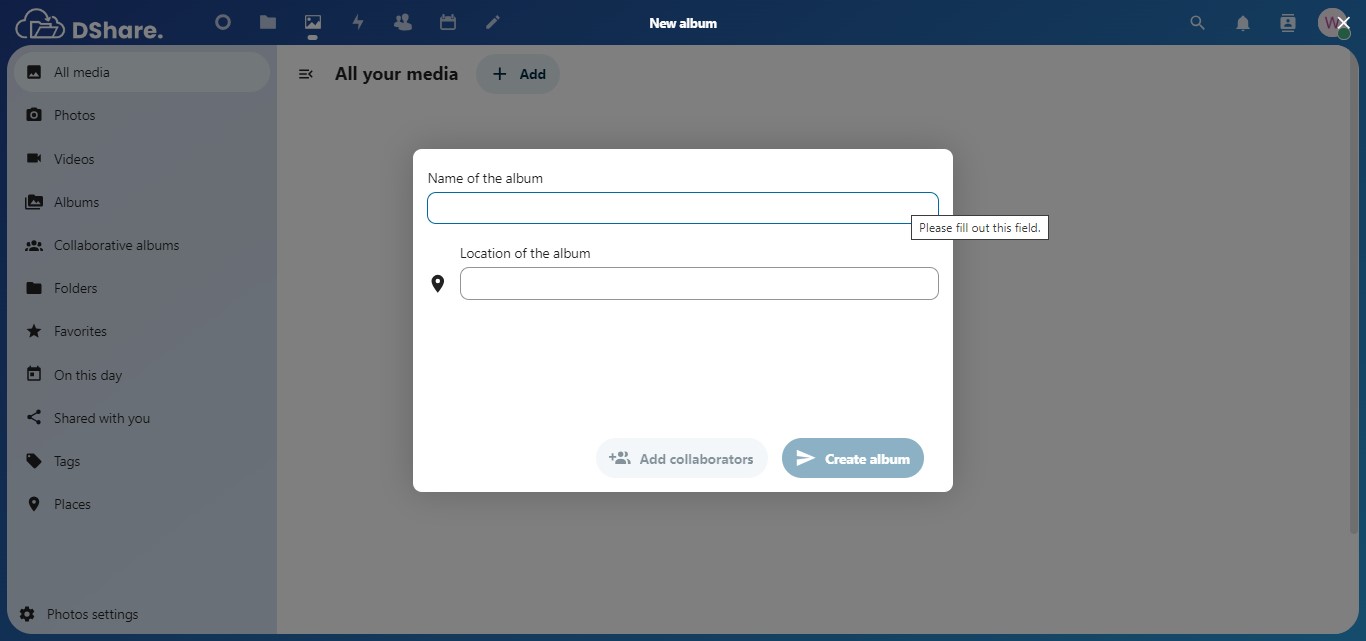Click the Location of the album field
1366x641 pixels.
tap(698, 284)
